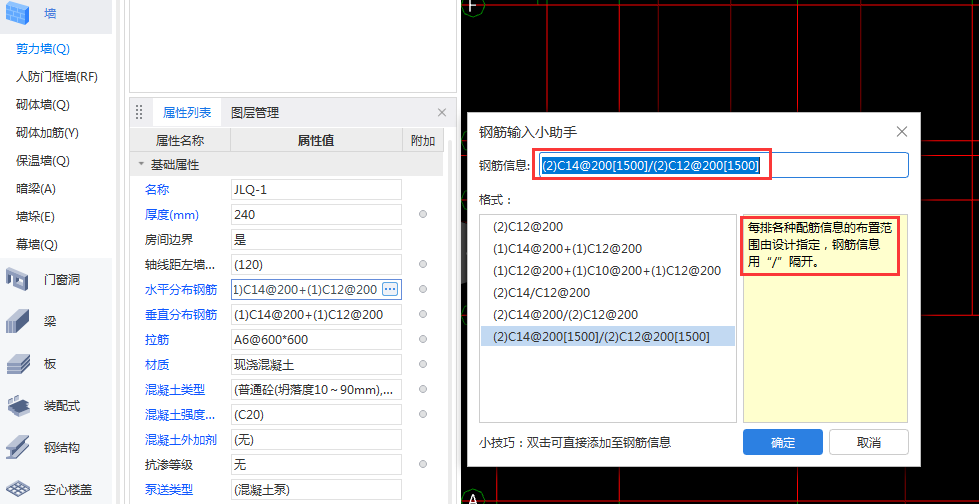This screenshot has height=504, width=979.
Task: Select format (1)C12@200+(1)C10@200+(1)C12@200
Action: point(608,270)
